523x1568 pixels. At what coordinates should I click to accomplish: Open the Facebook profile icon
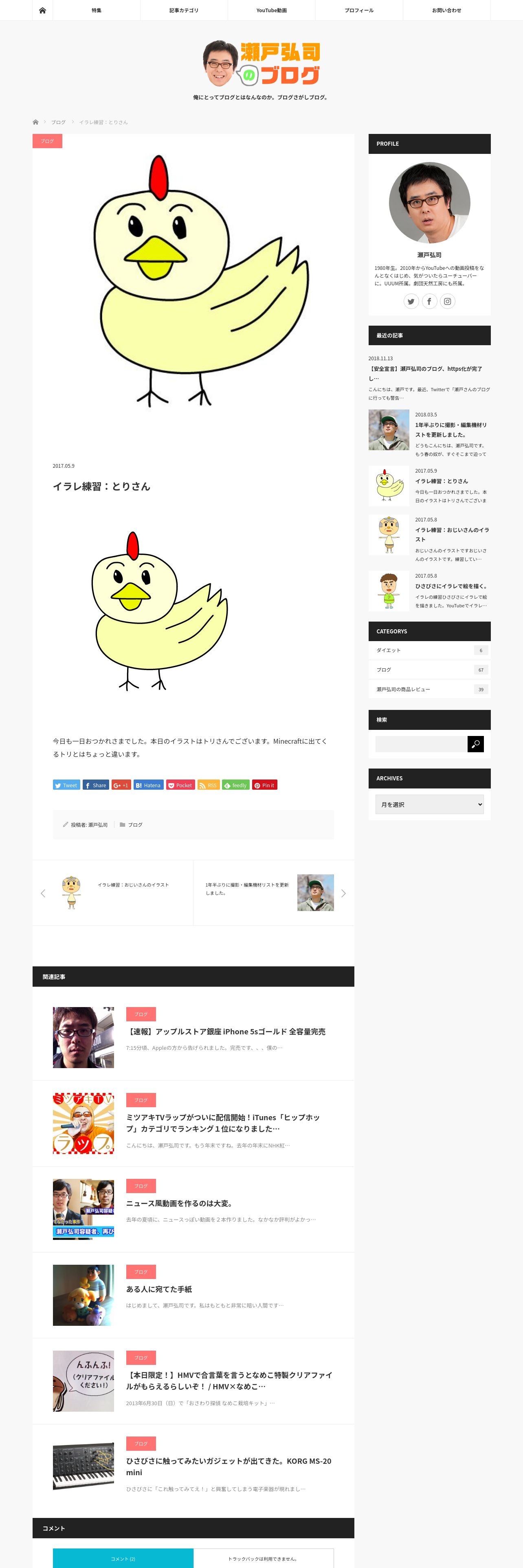[429, 301]
